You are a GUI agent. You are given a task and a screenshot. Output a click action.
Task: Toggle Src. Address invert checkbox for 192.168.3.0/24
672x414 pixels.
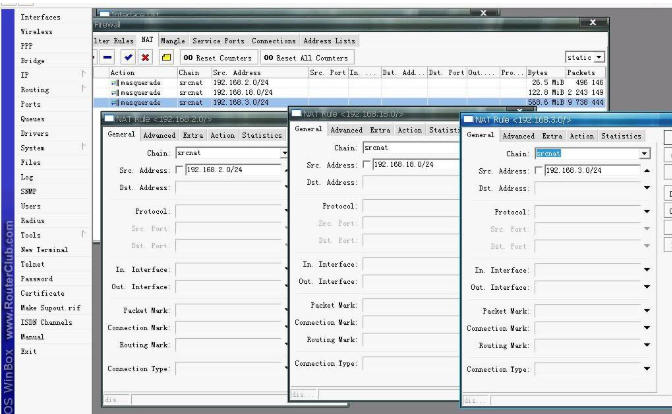pos(539,171)
